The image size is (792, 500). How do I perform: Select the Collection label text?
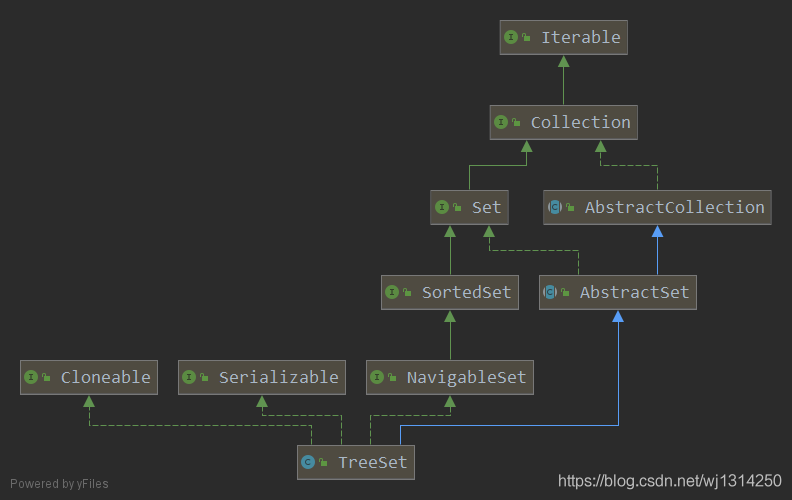click(580, 122)
